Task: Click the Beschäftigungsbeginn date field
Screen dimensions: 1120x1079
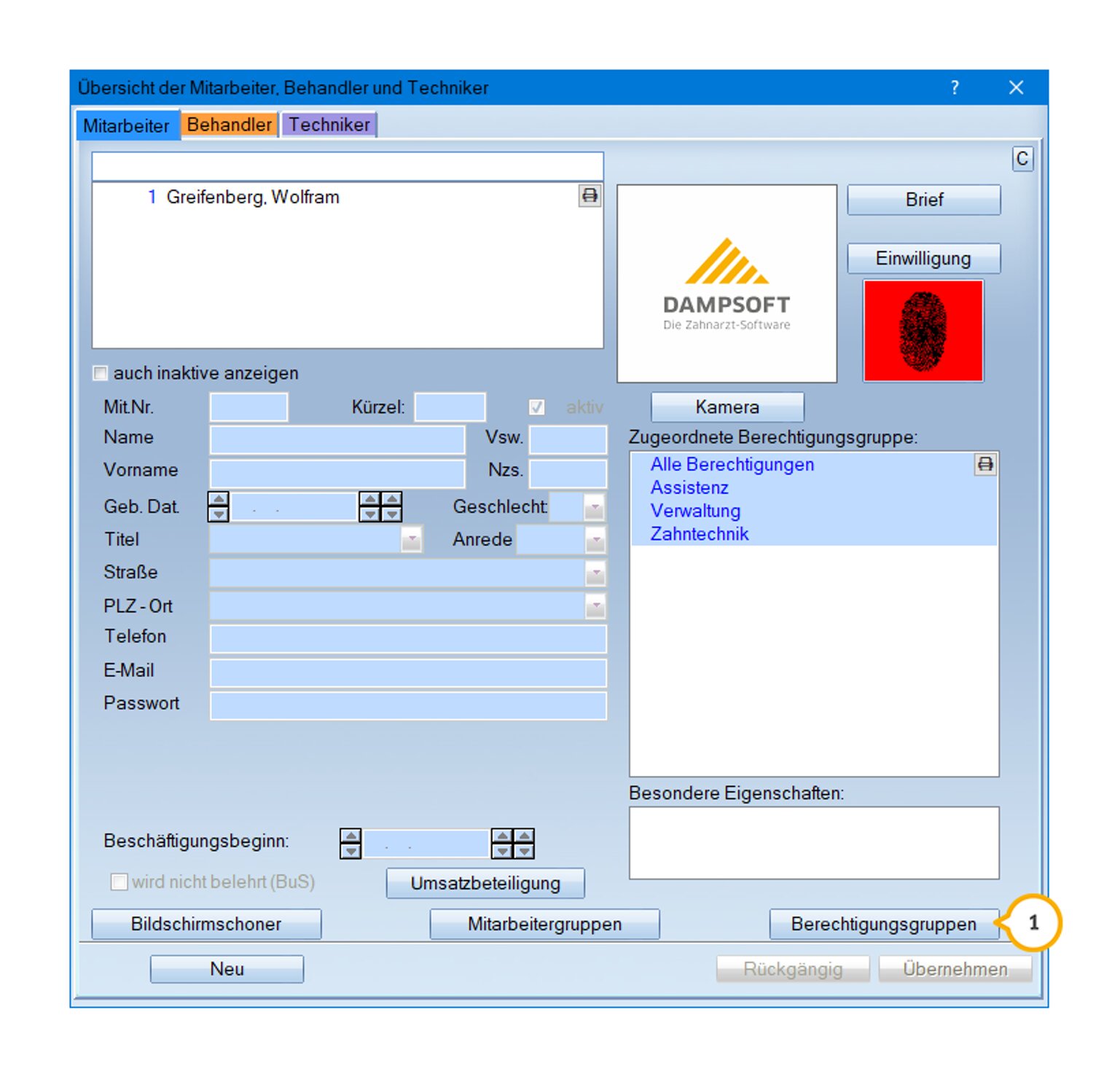Action: (426, 844)
